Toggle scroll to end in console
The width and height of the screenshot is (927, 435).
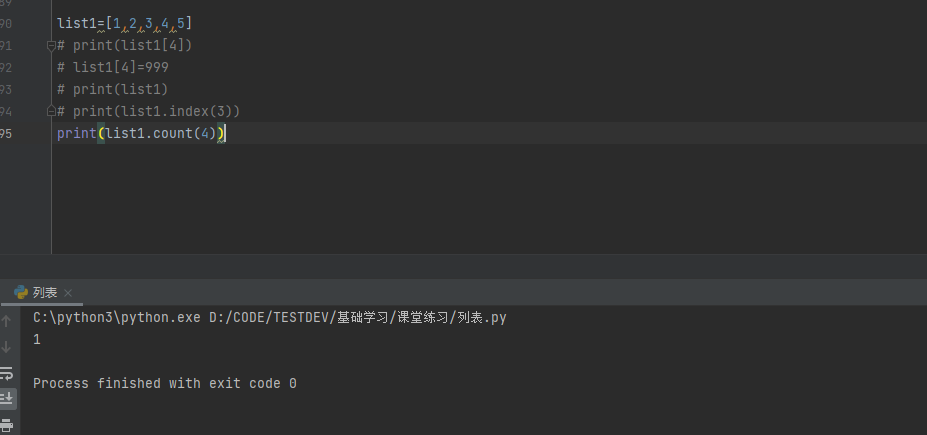click(x=7, y=398)
